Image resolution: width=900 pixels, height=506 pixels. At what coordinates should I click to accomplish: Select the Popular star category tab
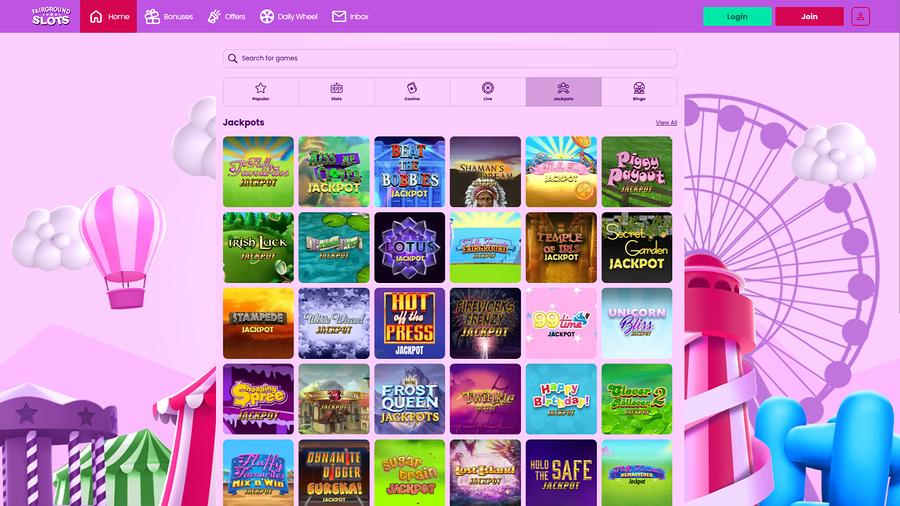261,92
